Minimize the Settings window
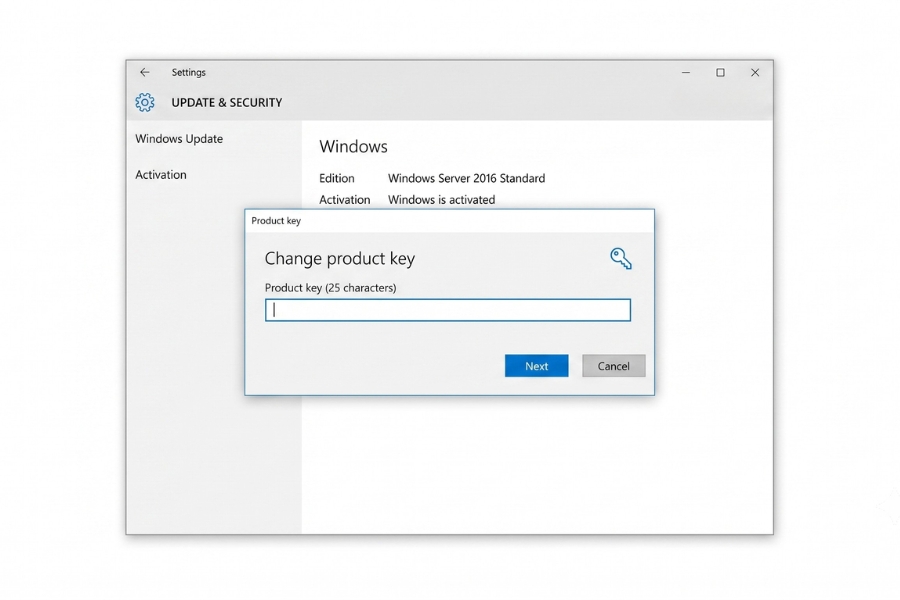The image size is (900, 600). [686, 72]
